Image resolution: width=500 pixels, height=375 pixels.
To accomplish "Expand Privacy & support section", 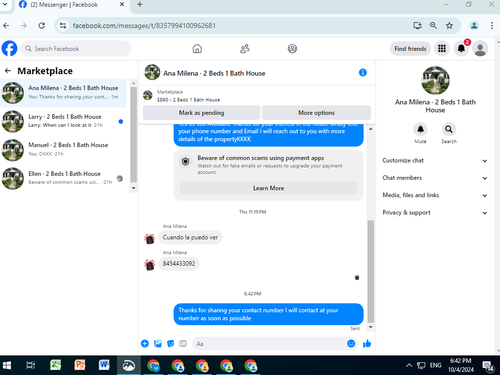I will click(435, 213).
